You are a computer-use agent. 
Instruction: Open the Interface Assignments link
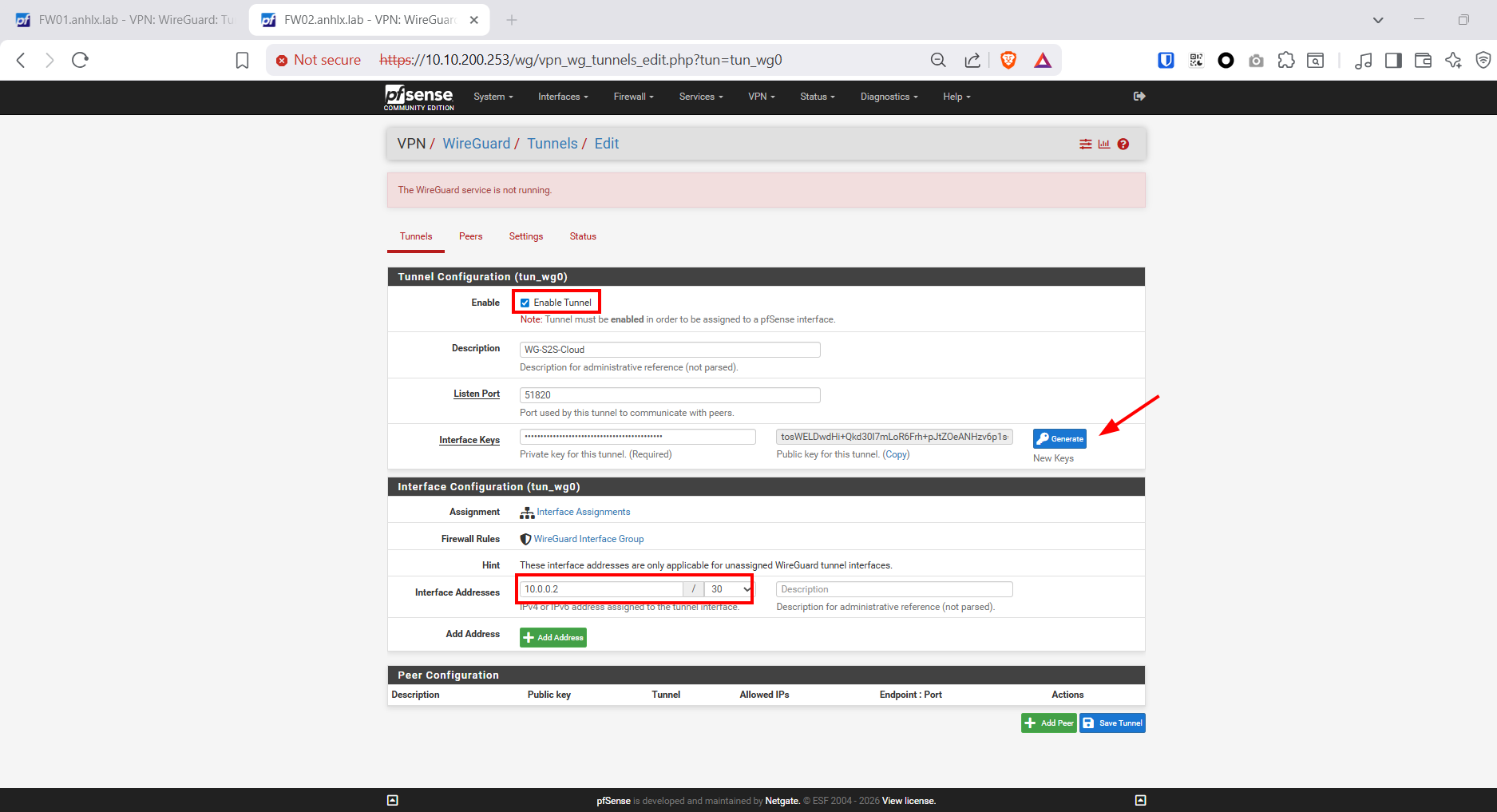(x=583, y=512)
